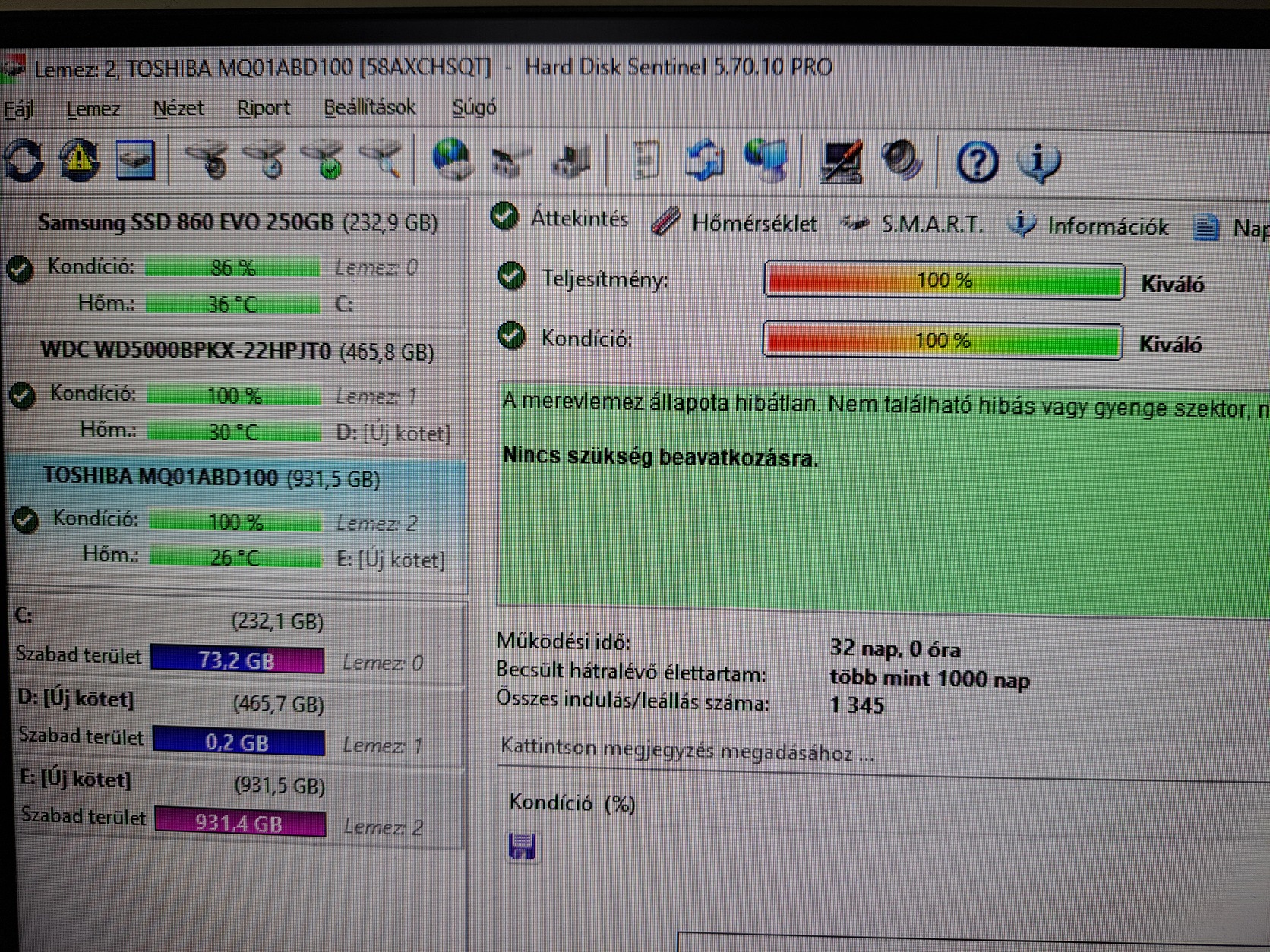
Task: Click the disk with green checkmark toolbar icon
Action: pyautogui.click(x=325, y=159)
